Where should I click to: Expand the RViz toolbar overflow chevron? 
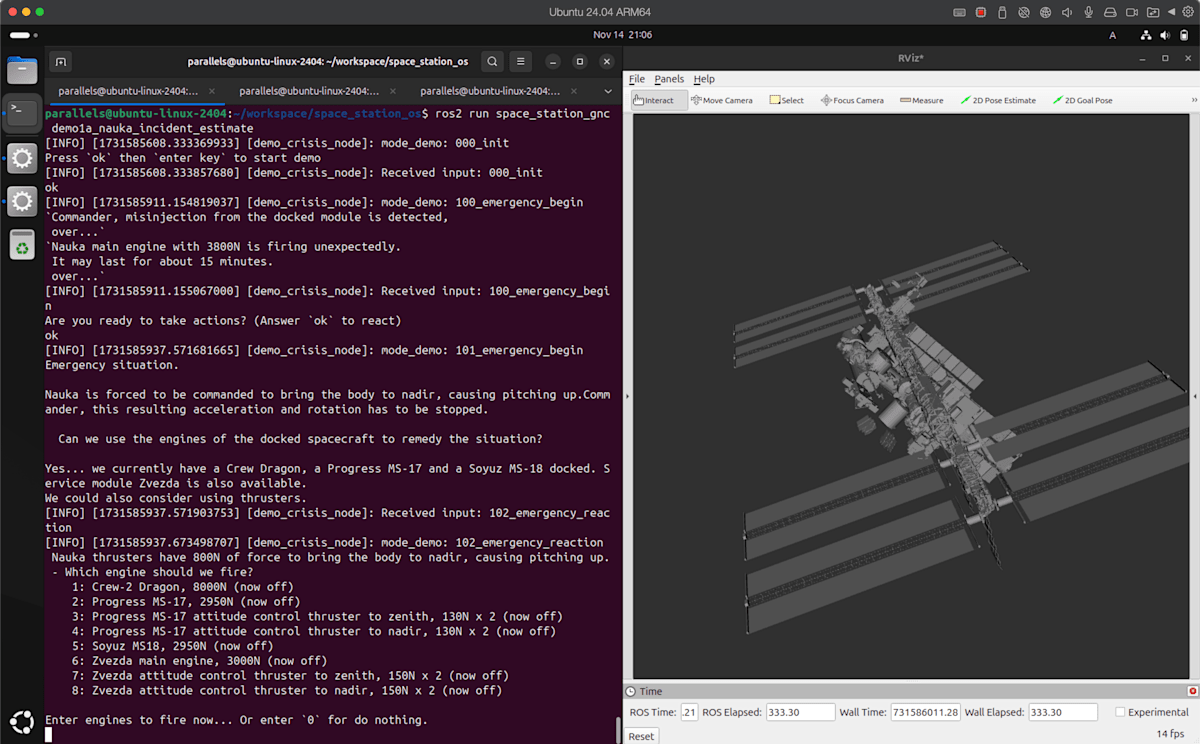1193,100
